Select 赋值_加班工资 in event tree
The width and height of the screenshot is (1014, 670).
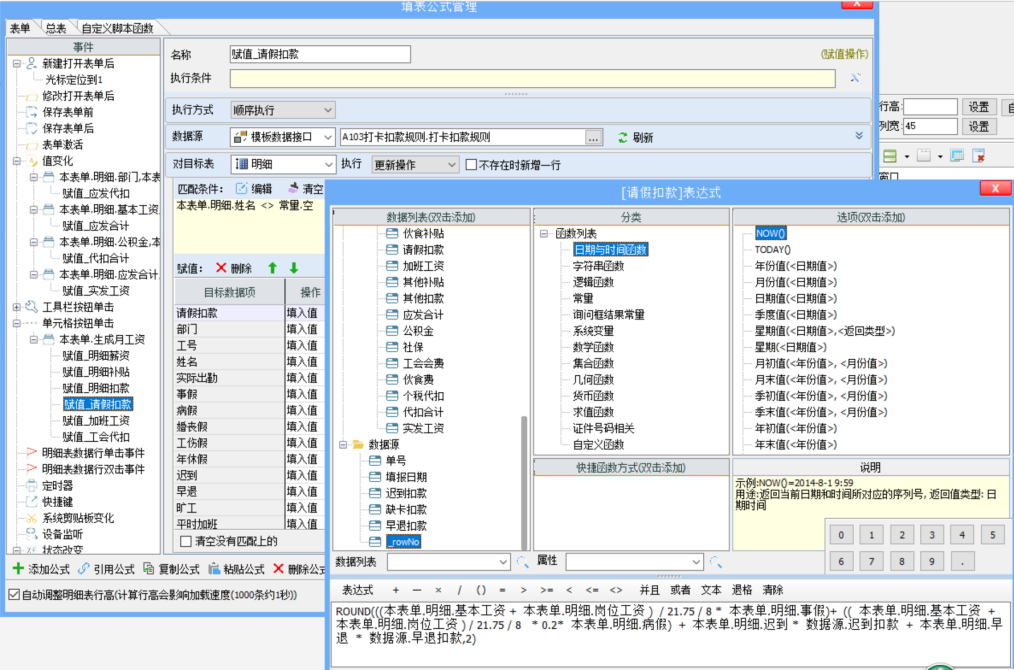point(96,420)
